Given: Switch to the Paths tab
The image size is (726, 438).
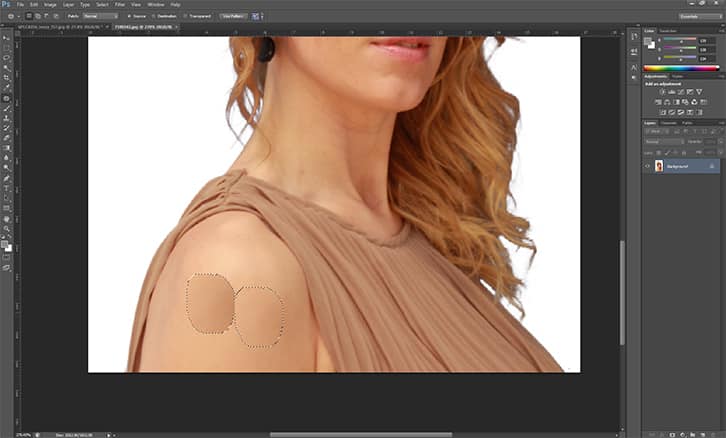Looking at the screenshot, I should pyautogui.click(x=687, y=123).
